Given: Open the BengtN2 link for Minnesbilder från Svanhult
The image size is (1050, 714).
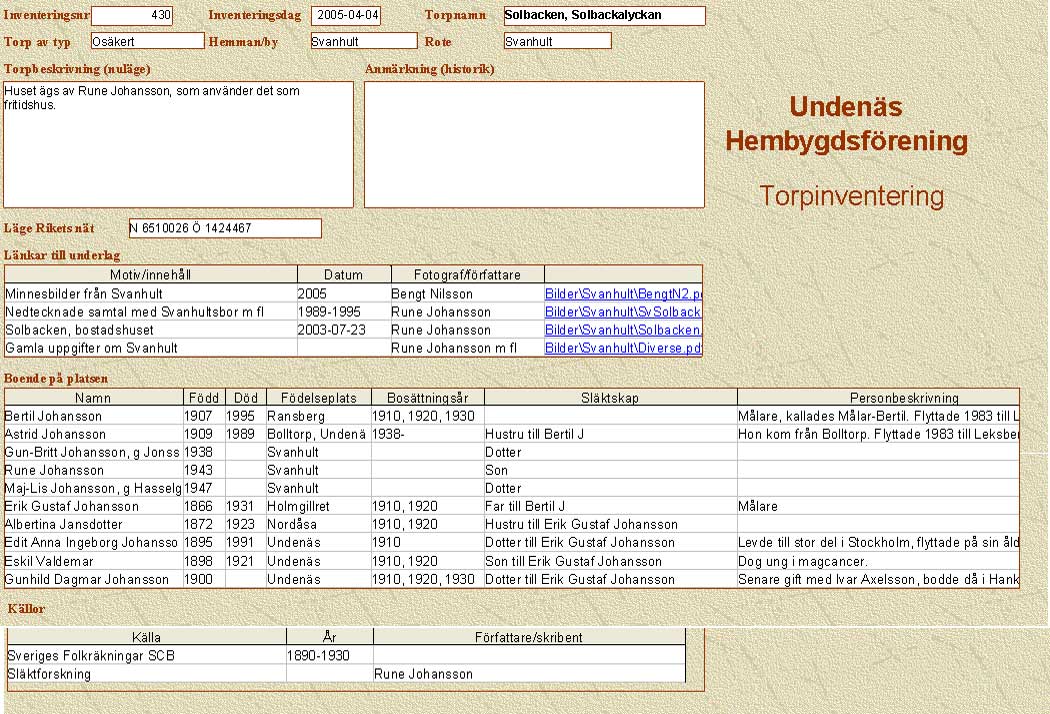Looking at the screenshot, I should (x=623, y=294).
